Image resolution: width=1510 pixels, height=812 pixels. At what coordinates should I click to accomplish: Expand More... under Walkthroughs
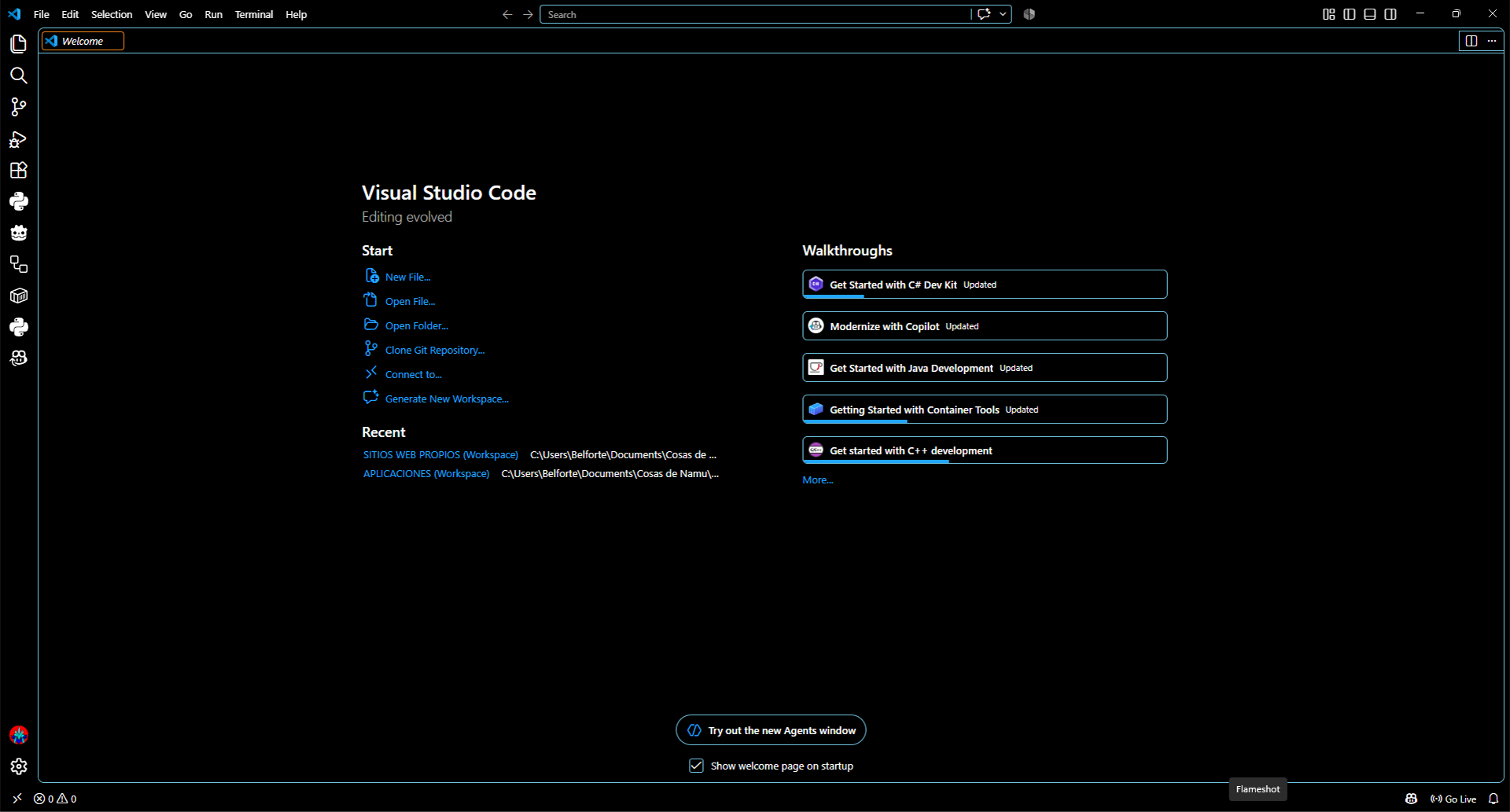click(818, 480)
